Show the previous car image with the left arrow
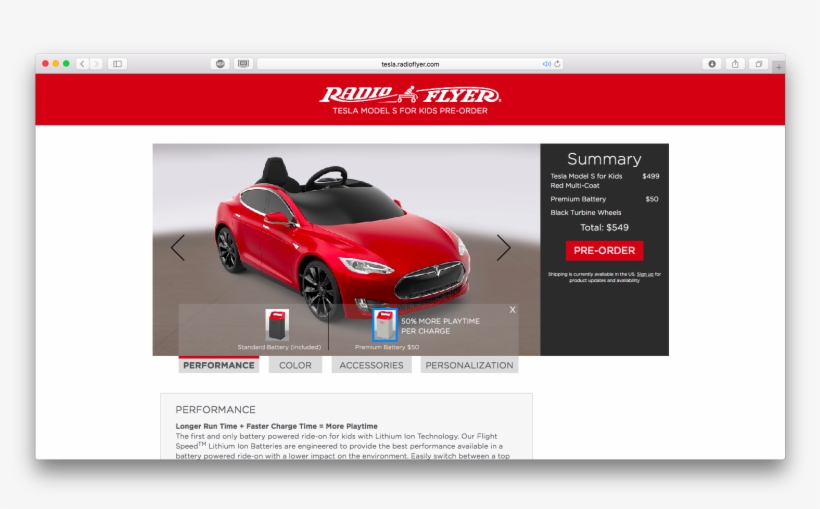The height and width of the screenshot is (509, 820). click(178, 247)
